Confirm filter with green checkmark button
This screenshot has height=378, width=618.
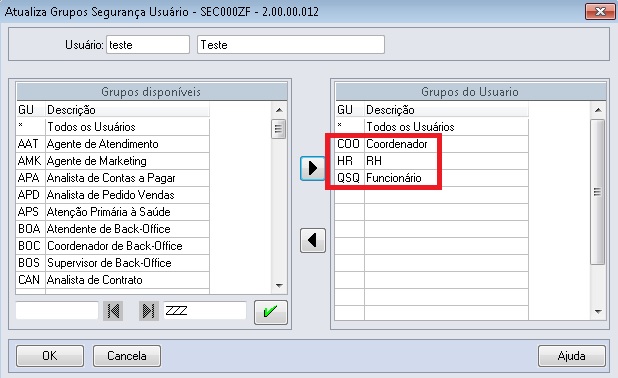tap(271, 312)
